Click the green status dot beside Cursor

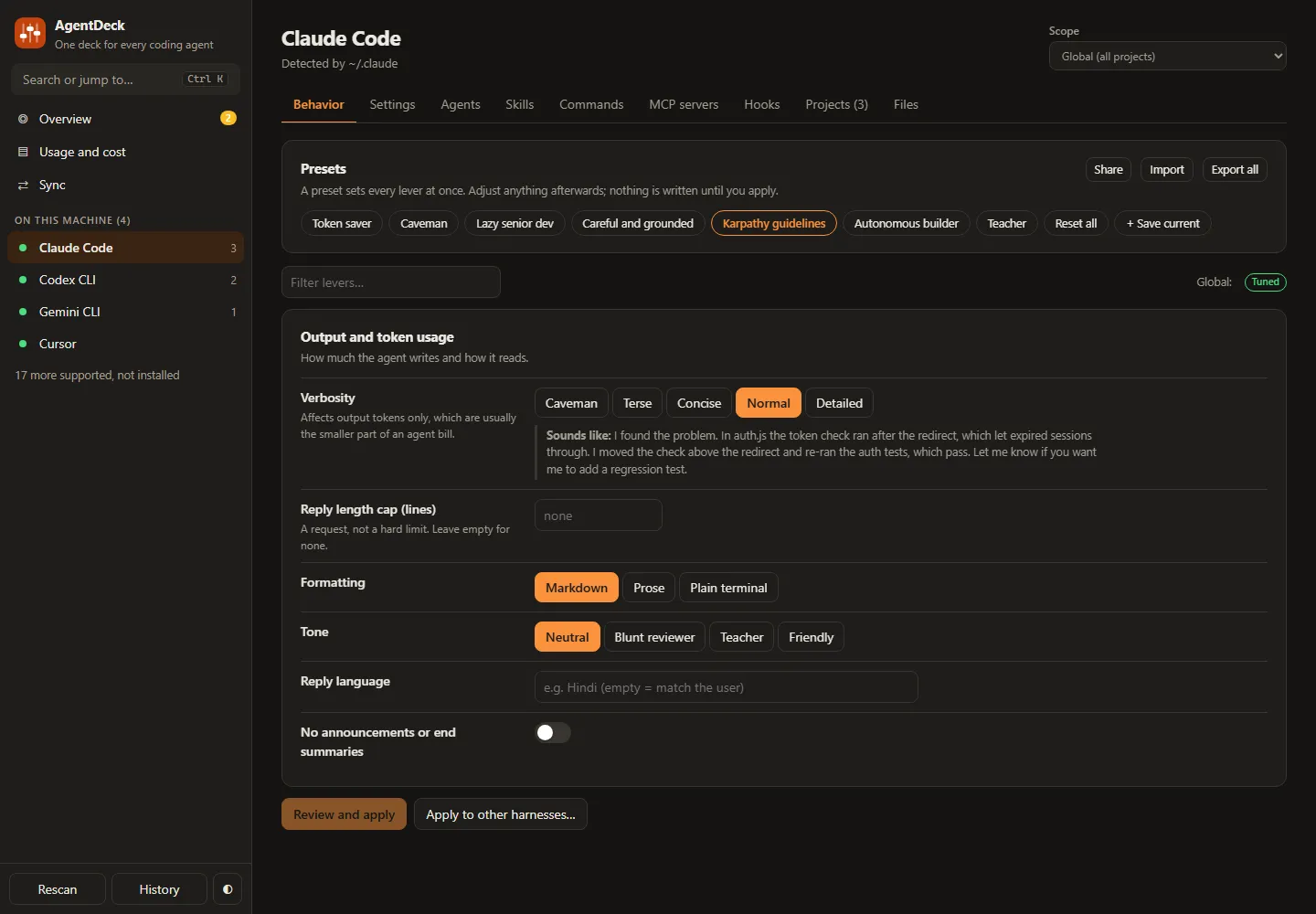point(23,344)
